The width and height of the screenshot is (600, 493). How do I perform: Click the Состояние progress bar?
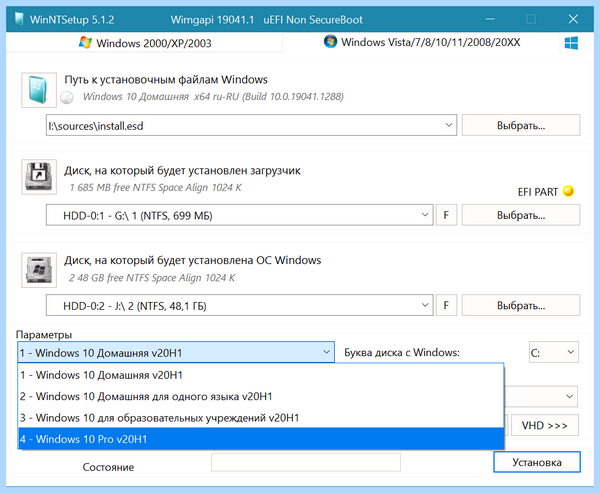[306, 462]
